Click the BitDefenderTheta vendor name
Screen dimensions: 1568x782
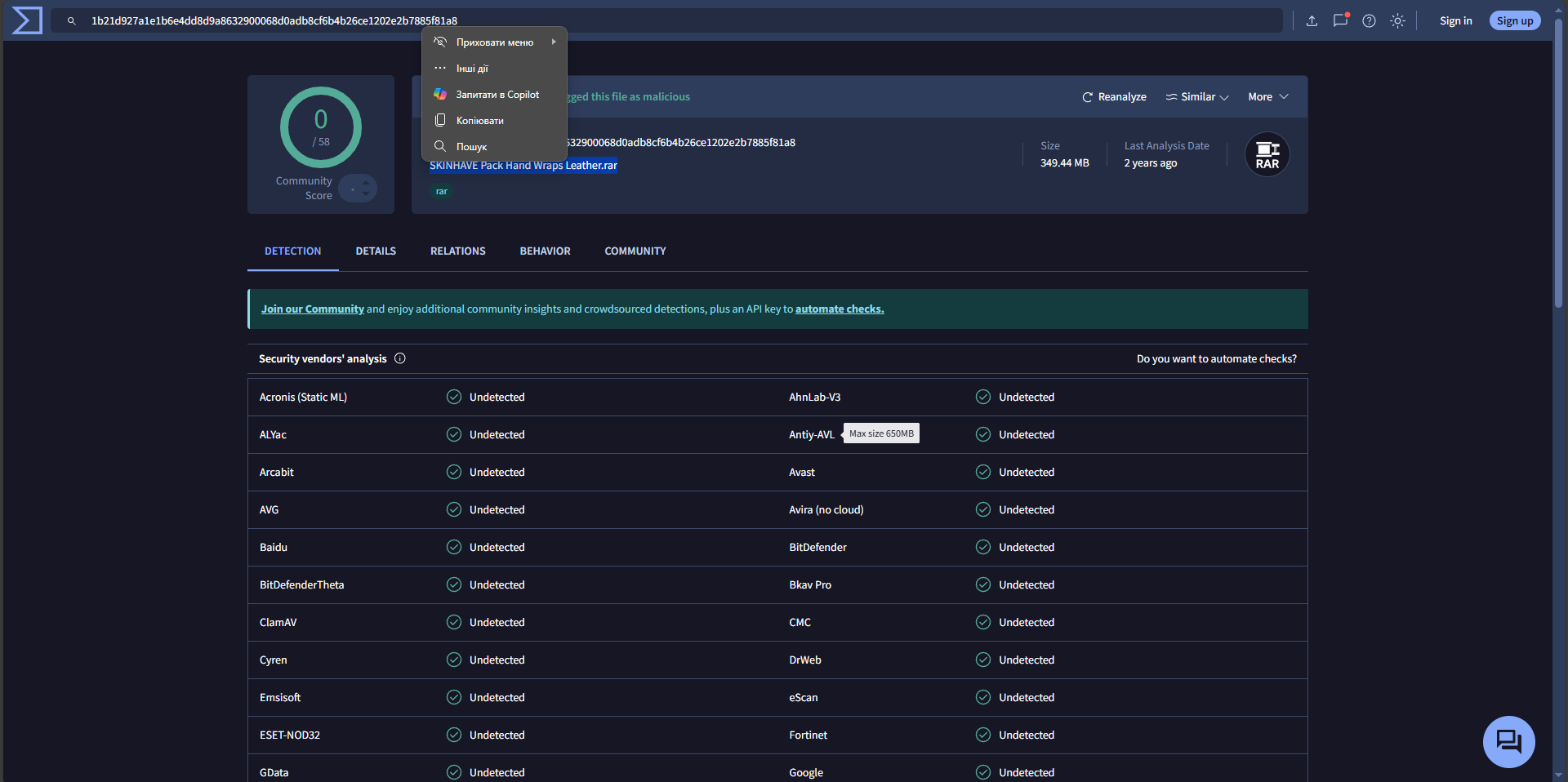301,585
